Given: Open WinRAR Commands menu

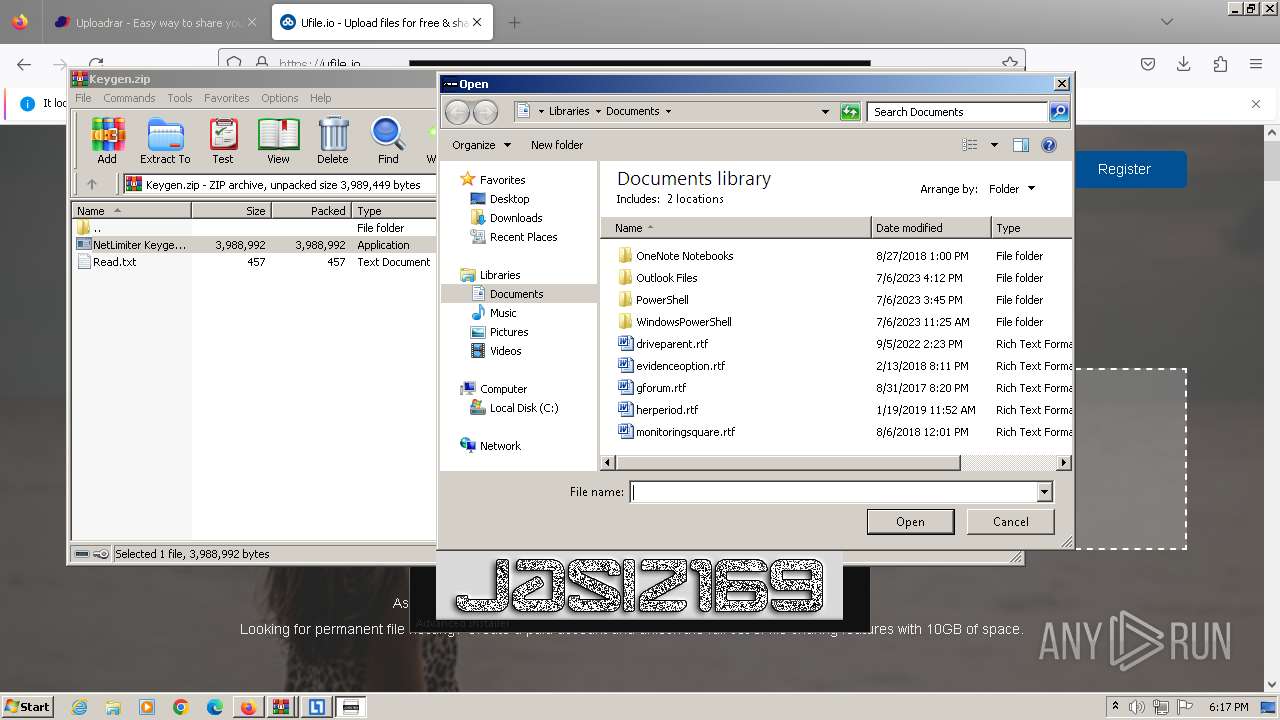Looking at the screenshot, I should 129,98.
